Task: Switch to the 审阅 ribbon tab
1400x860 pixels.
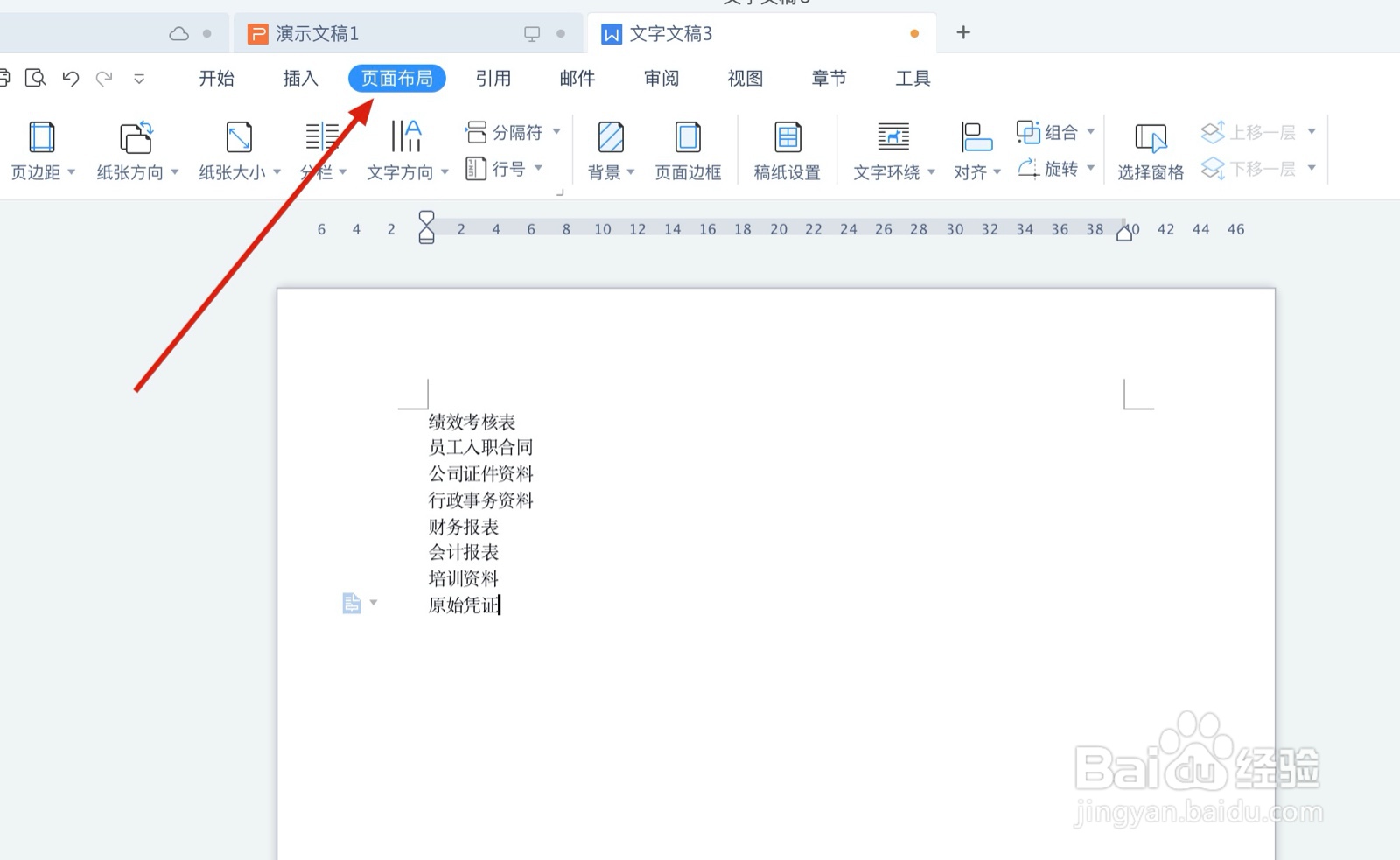Action: (661, 79)
